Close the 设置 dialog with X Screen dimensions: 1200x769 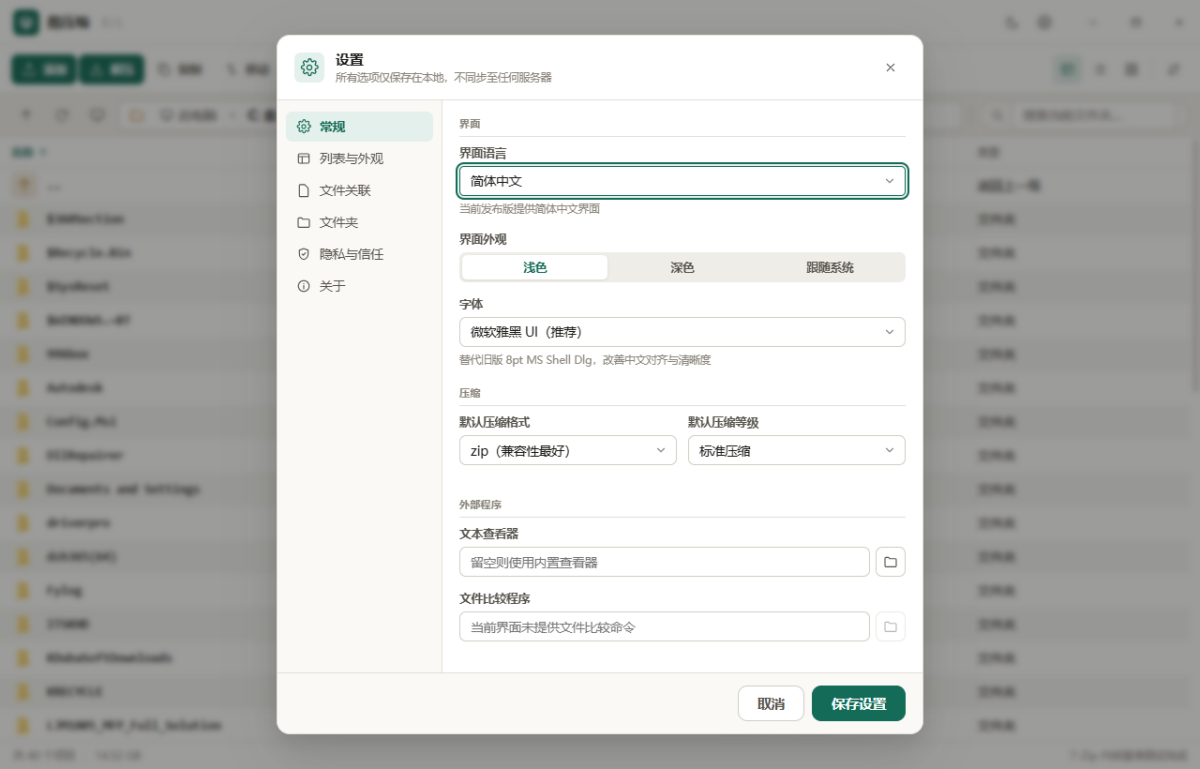coord(890,67)
